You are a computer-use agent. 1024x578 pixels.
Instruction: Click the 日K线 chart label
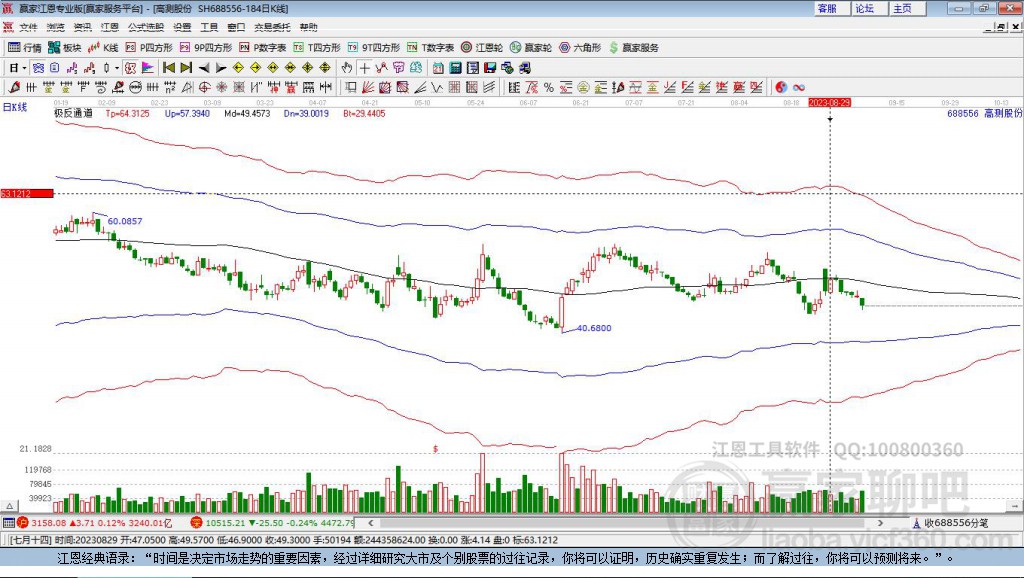[x=15, y=107]
